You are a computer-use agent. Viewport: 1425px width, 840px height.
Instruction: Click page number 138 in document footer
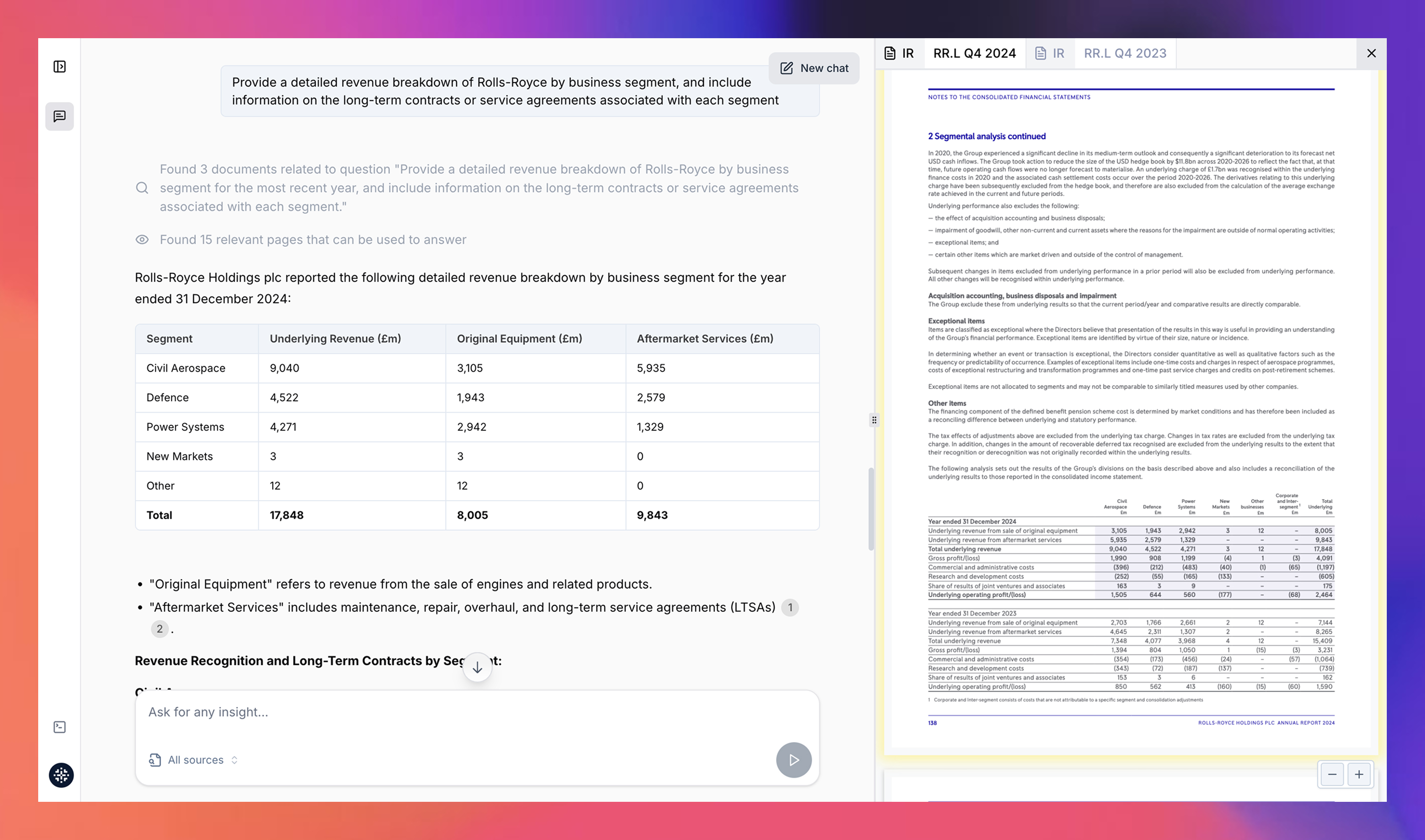(x=932, y=723)
